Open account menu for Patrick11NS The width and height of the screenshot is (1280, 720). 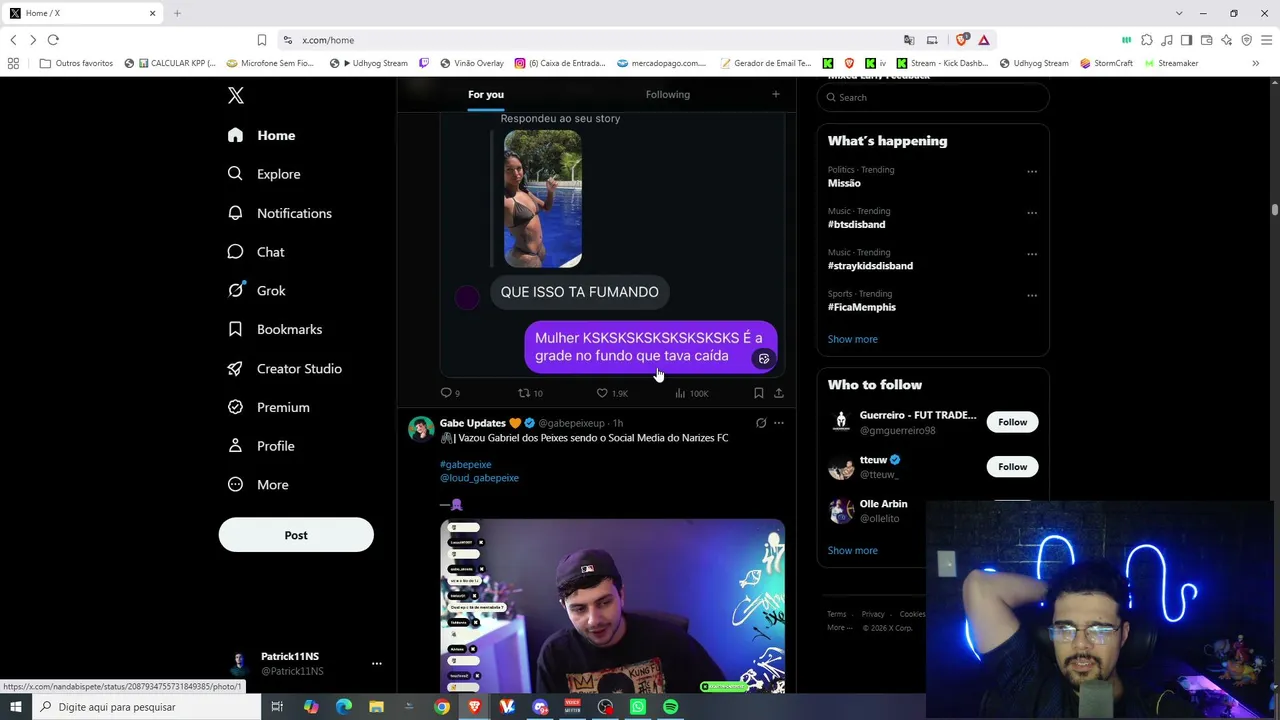(376, 663)
